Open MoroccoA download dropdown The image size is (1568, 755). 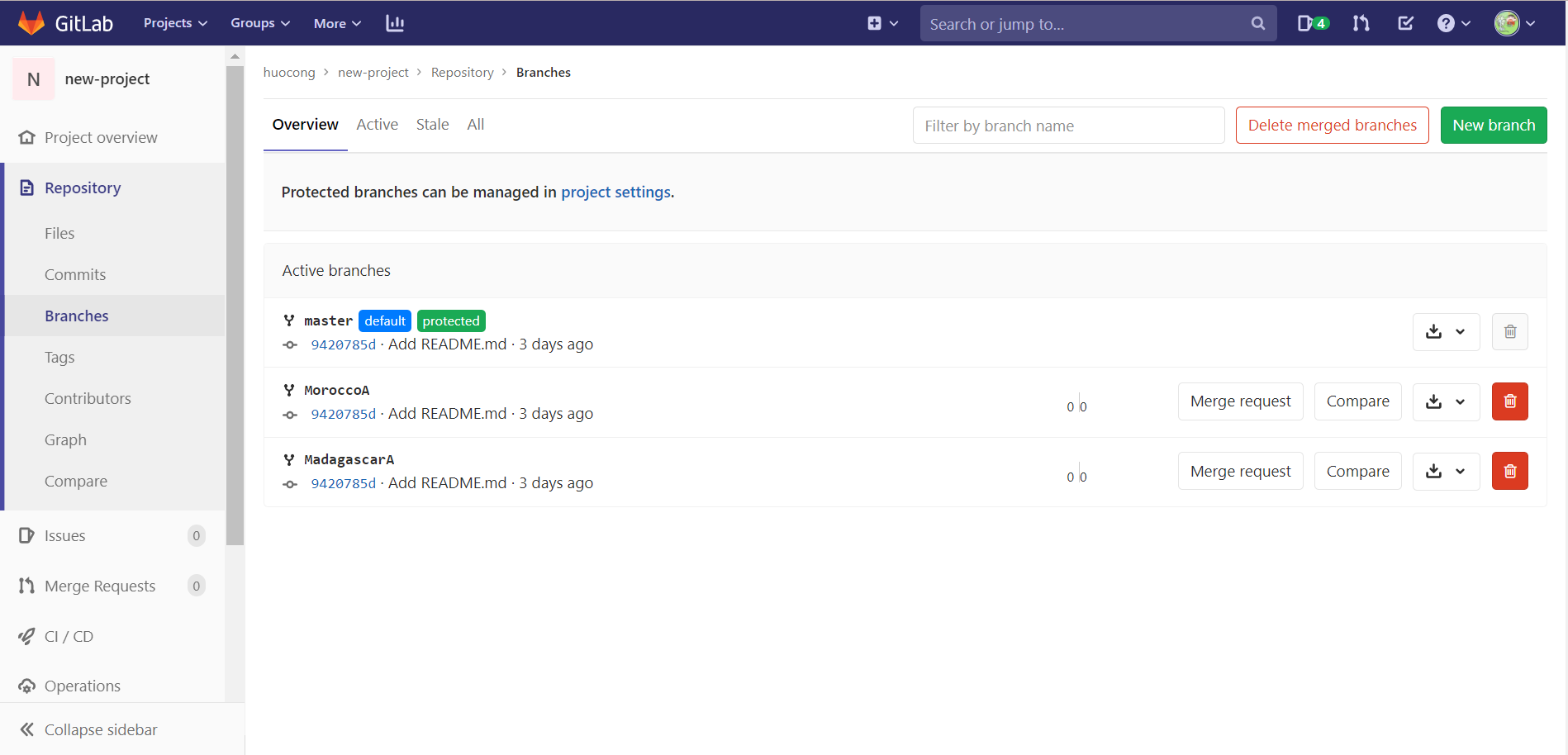1446,401
